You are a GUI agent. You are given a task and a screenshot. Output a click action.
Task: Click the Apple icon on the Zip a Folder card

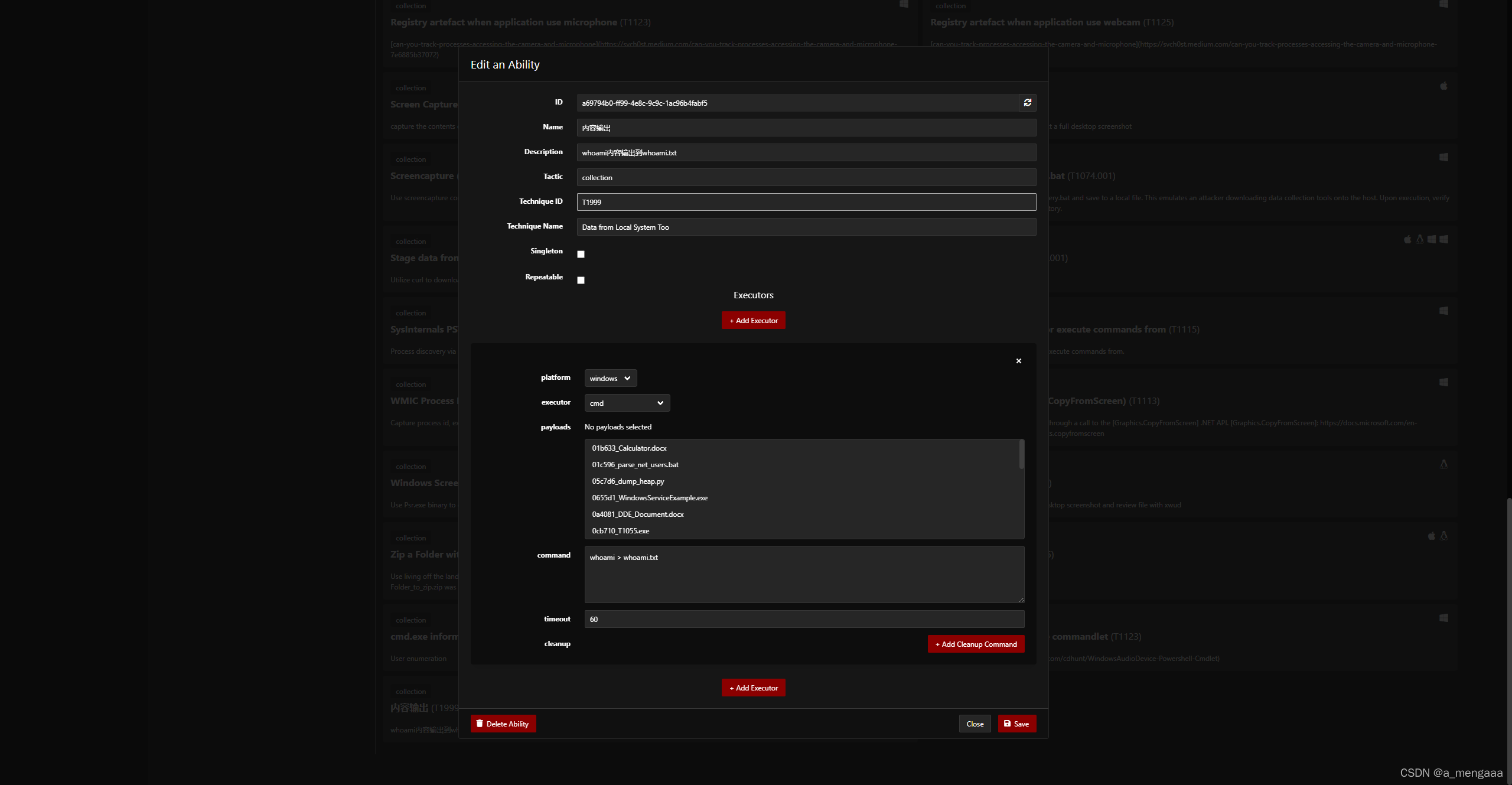click(1432, 536)
